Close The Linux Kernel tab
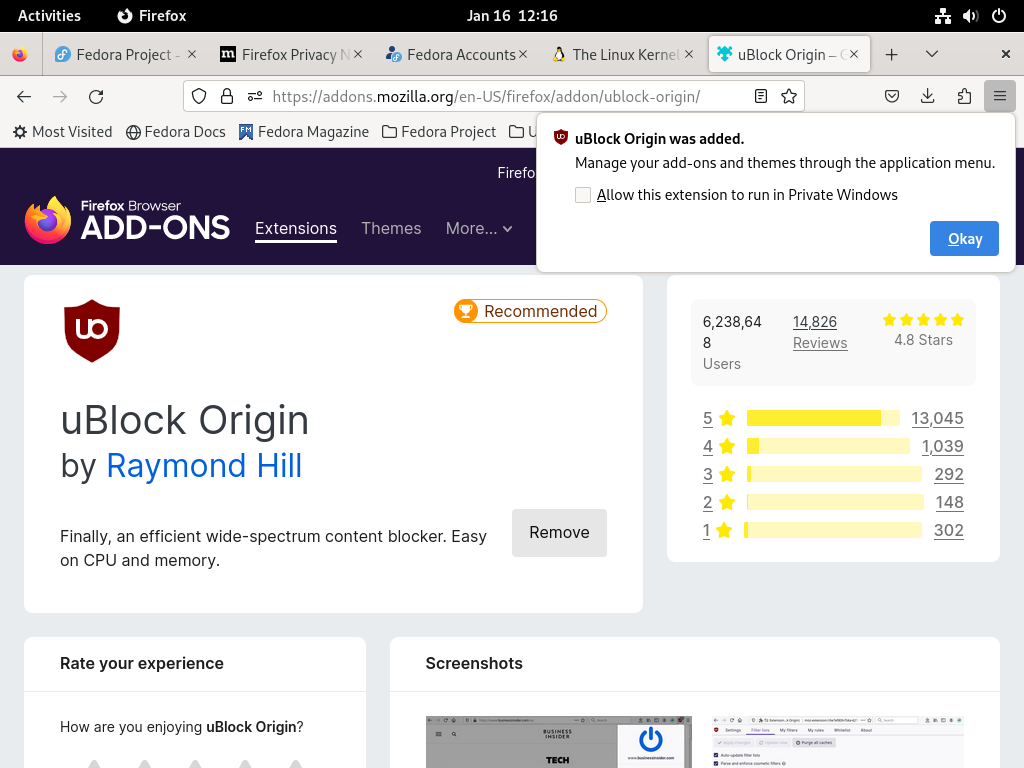This screenshot has height=768, width=1024. (689, 54)
